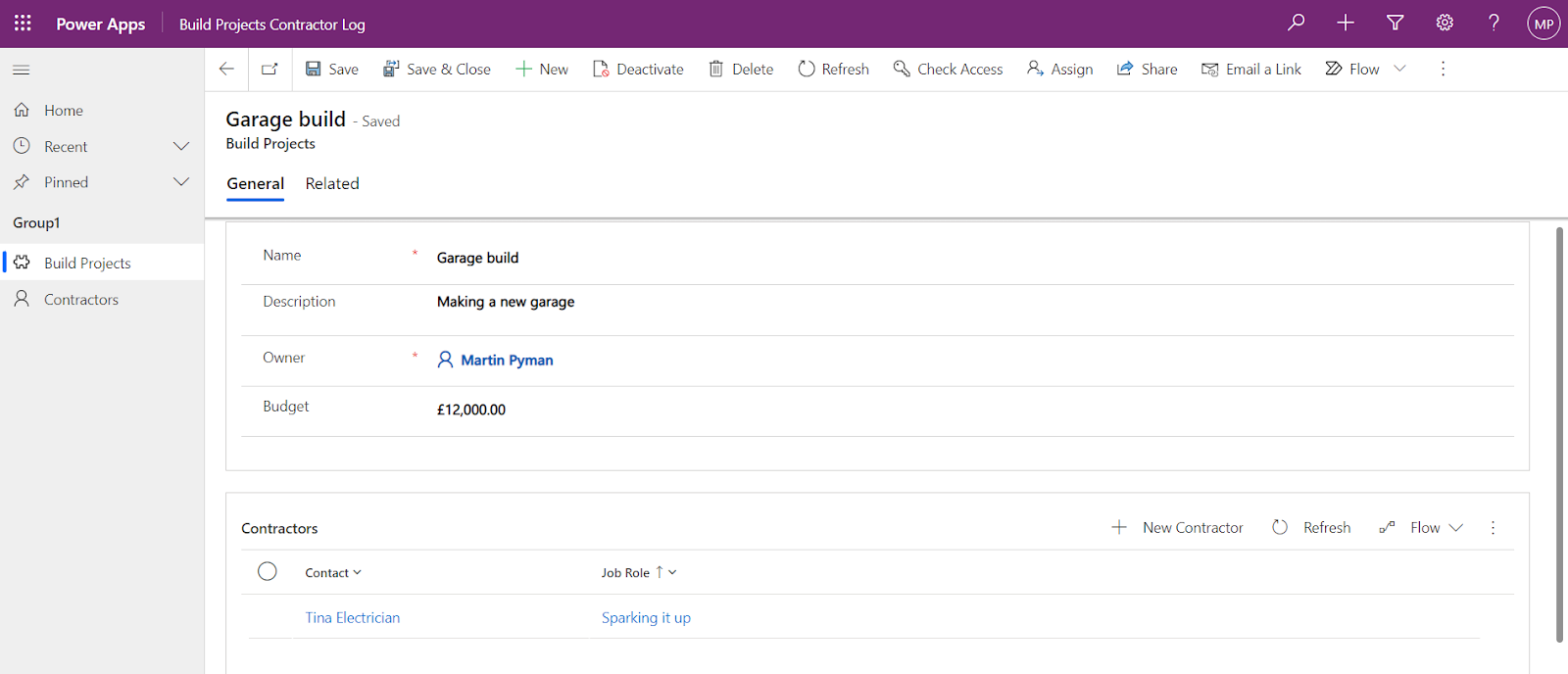The width and height of the screenshot is (1568, 674).
Task: Toggle the select all rows circle
Action: pos(267,571)
